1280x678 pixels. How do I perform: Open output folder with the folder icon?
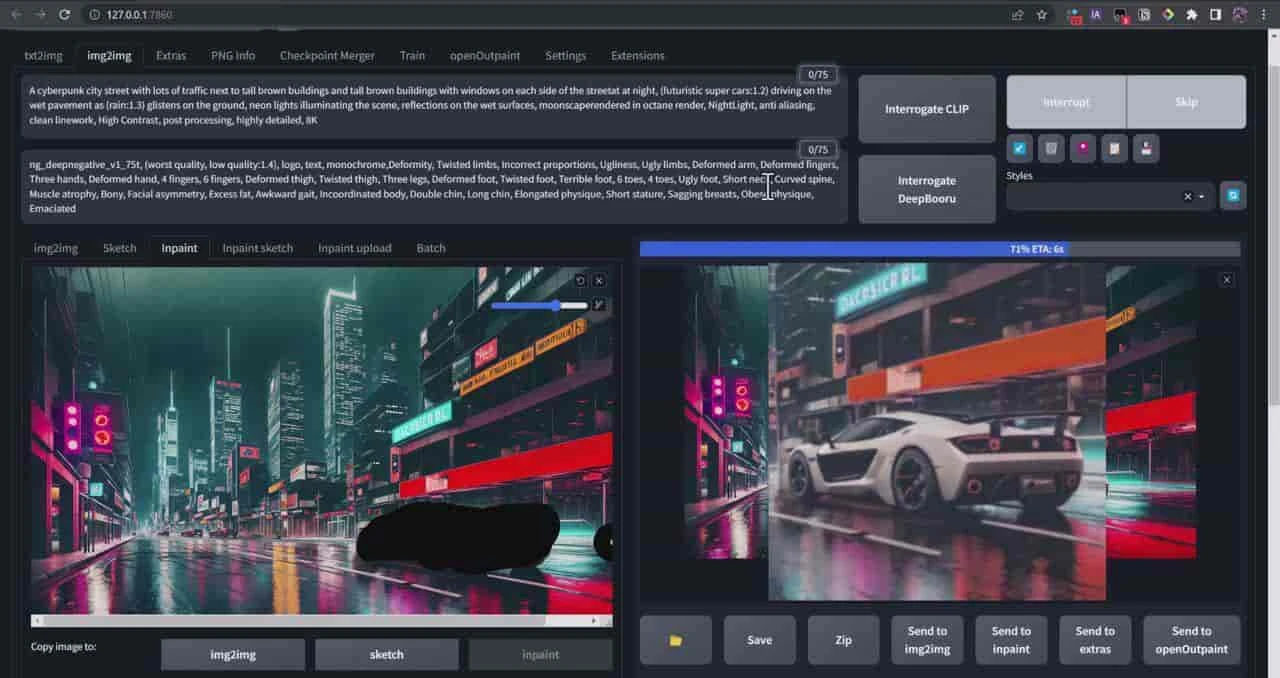click(x=676, y=640)
